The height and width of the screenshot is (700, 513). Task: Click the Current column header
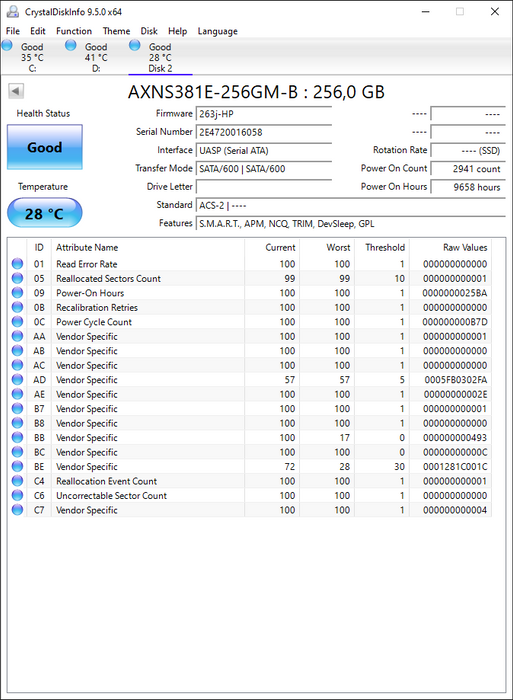pos(272,247)
